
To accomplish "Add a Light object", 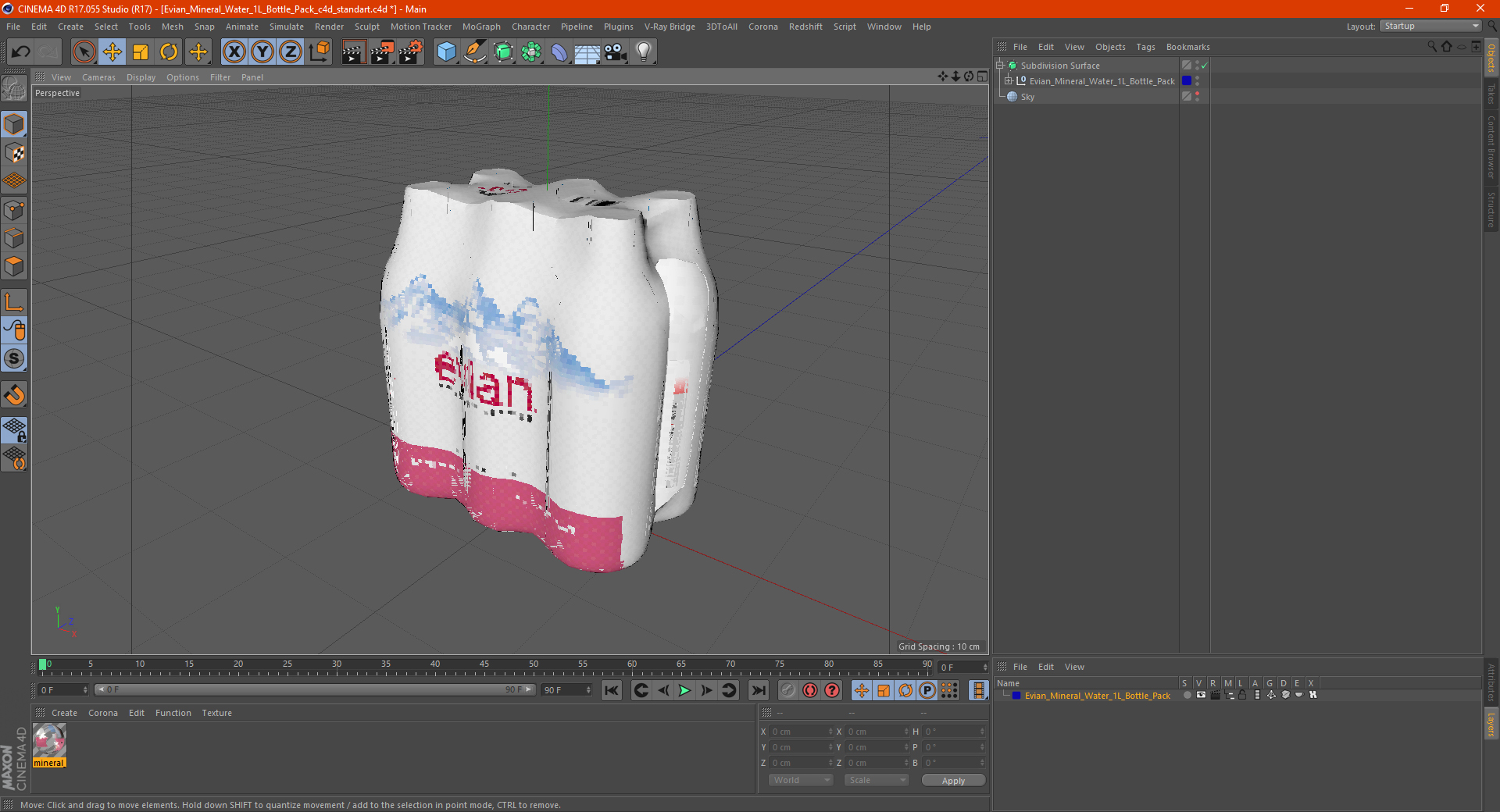I will pos(644,52).
